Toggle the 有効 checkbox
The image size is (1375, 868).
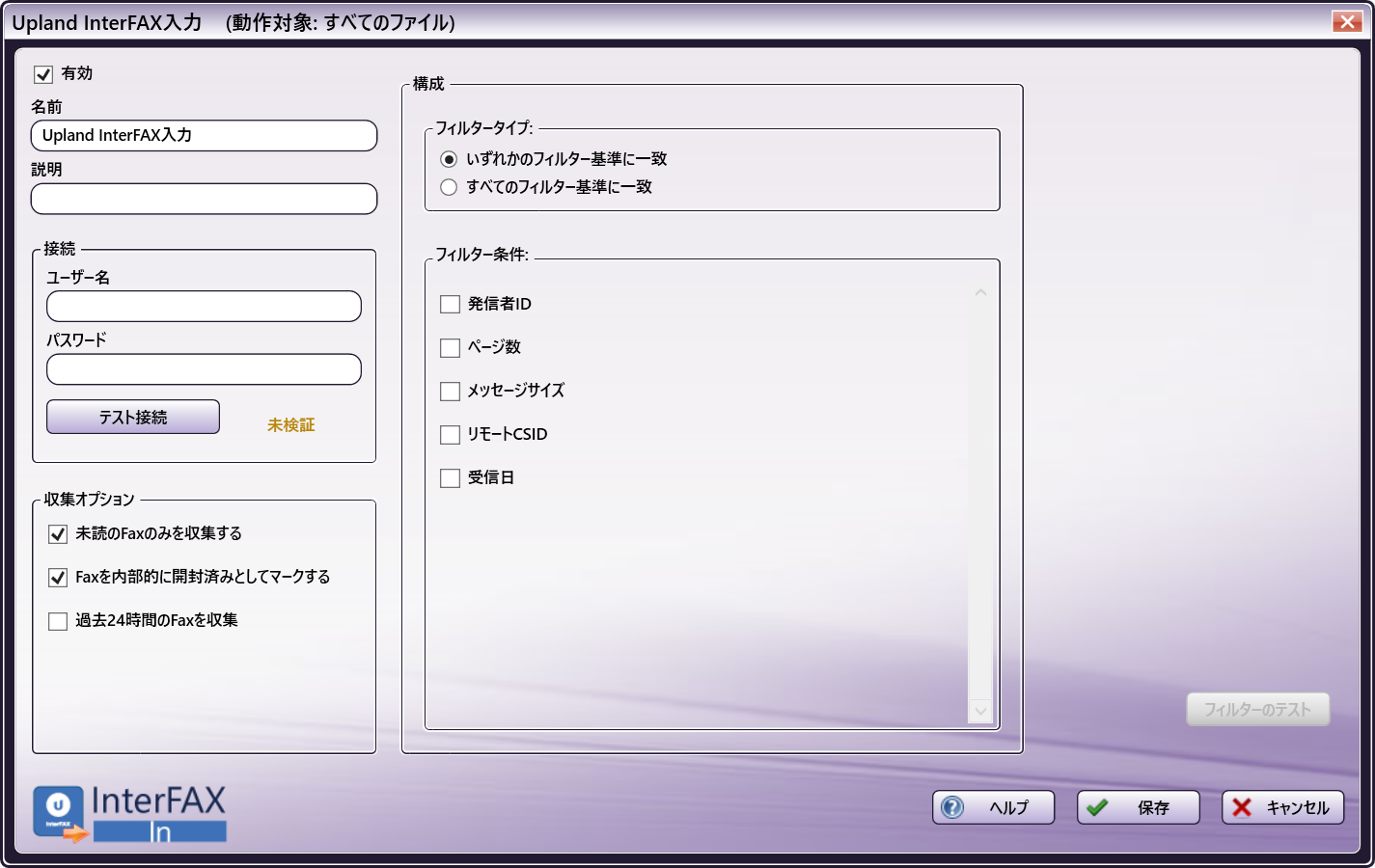(x=43, y=74)
